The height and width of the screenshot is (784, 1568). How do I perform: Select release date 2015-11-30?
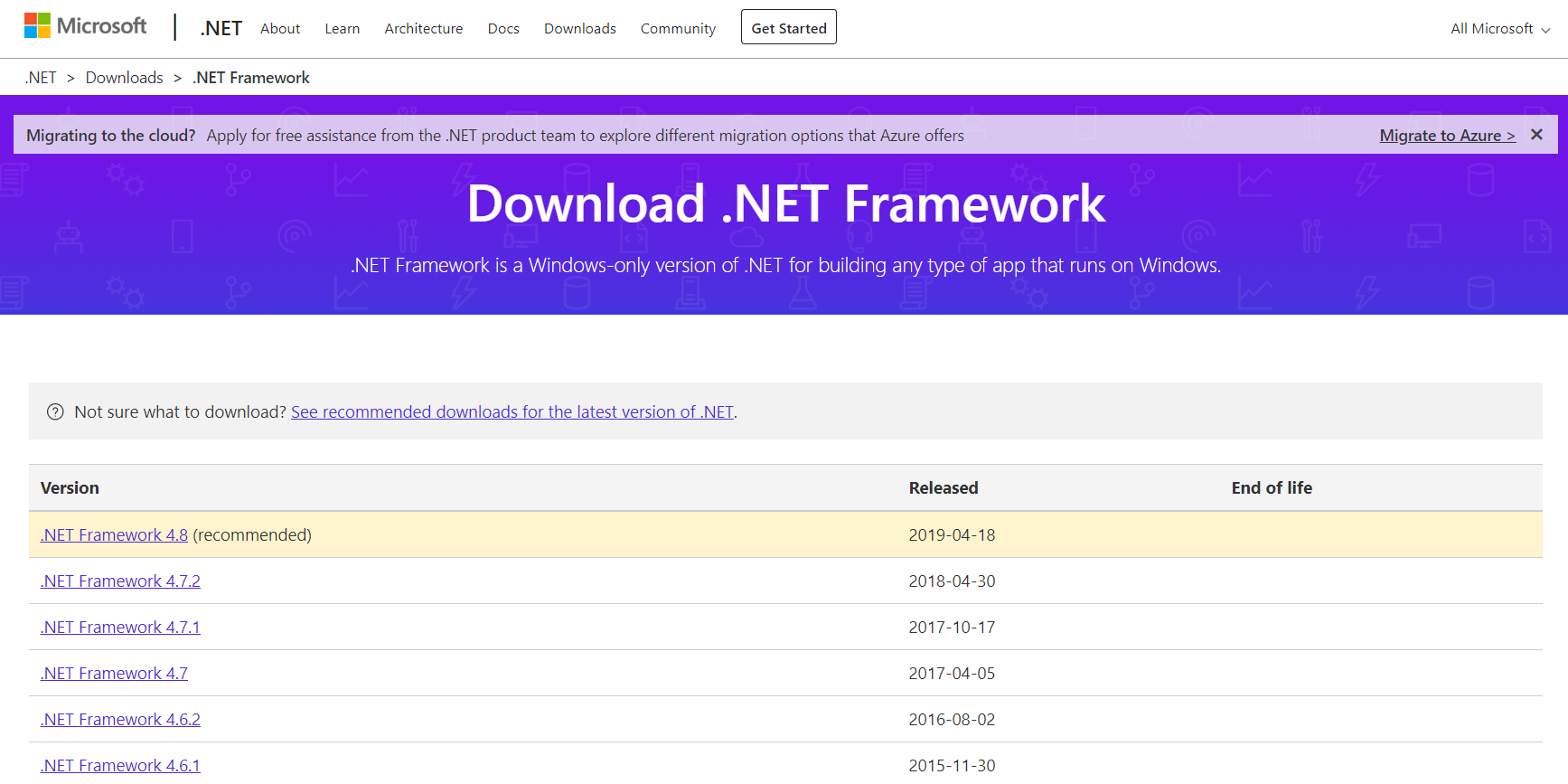click(x=952, y=765)
